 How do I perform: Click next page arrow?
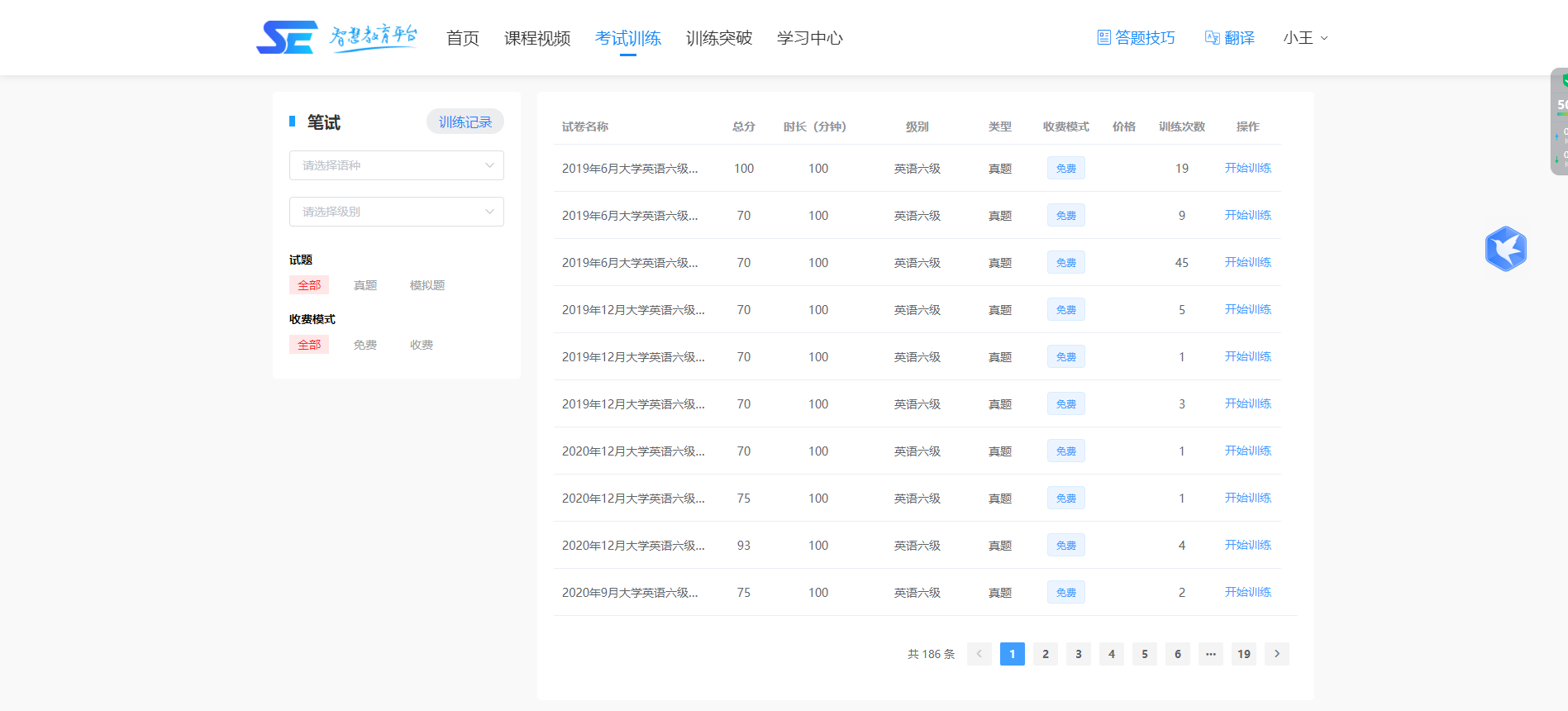(x=1277, y=654)
